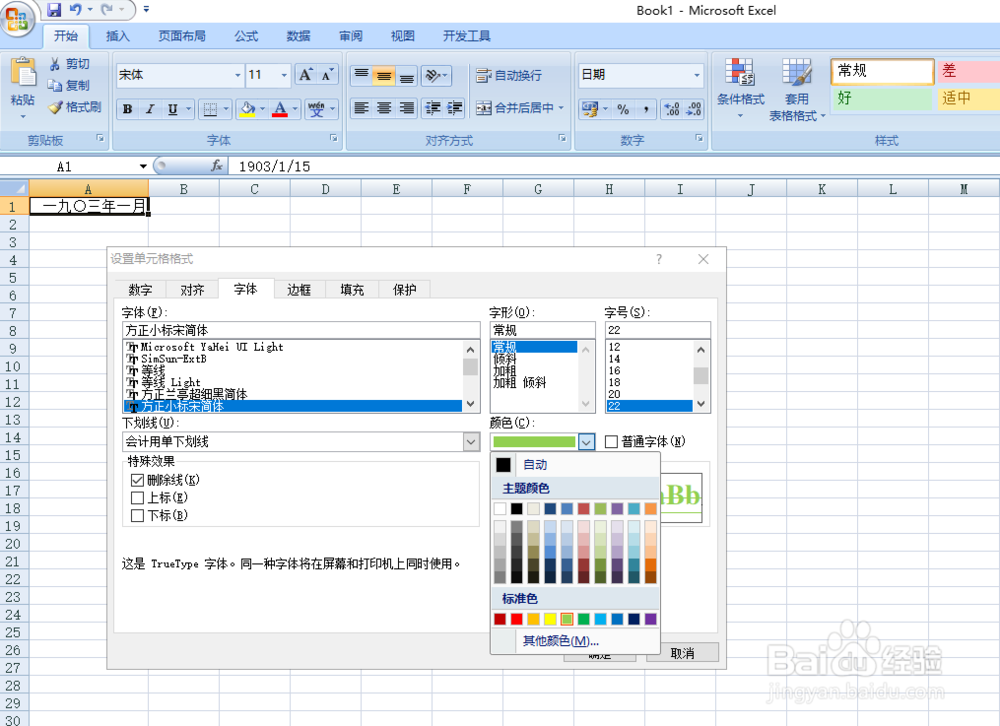Click the Increase Font Size icon

coord(305,75)
